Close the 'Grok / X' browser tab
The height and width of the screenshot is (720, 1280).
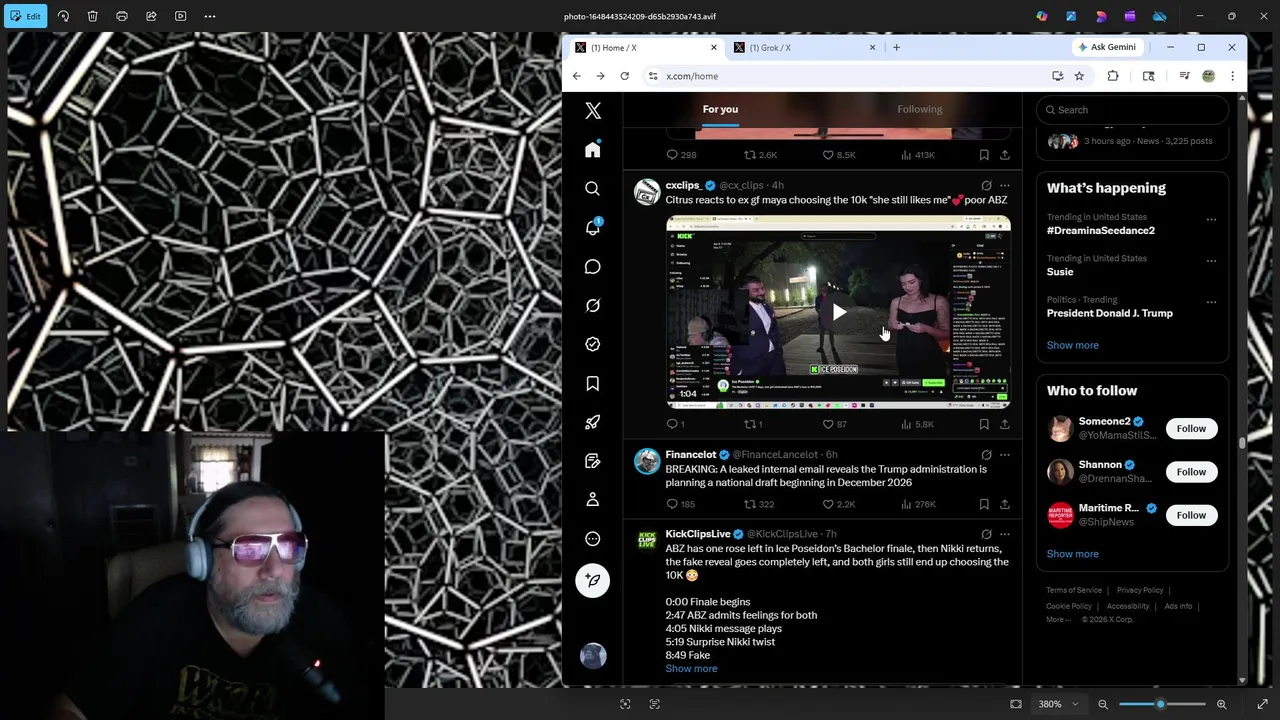(872, 47)
